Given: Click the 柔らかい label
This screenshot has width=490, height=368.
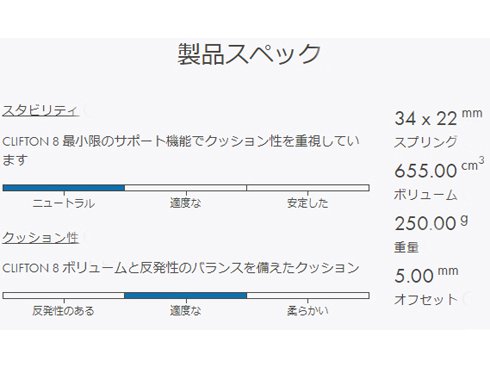Looking at the screenshot, I should (x=308, y=311).
